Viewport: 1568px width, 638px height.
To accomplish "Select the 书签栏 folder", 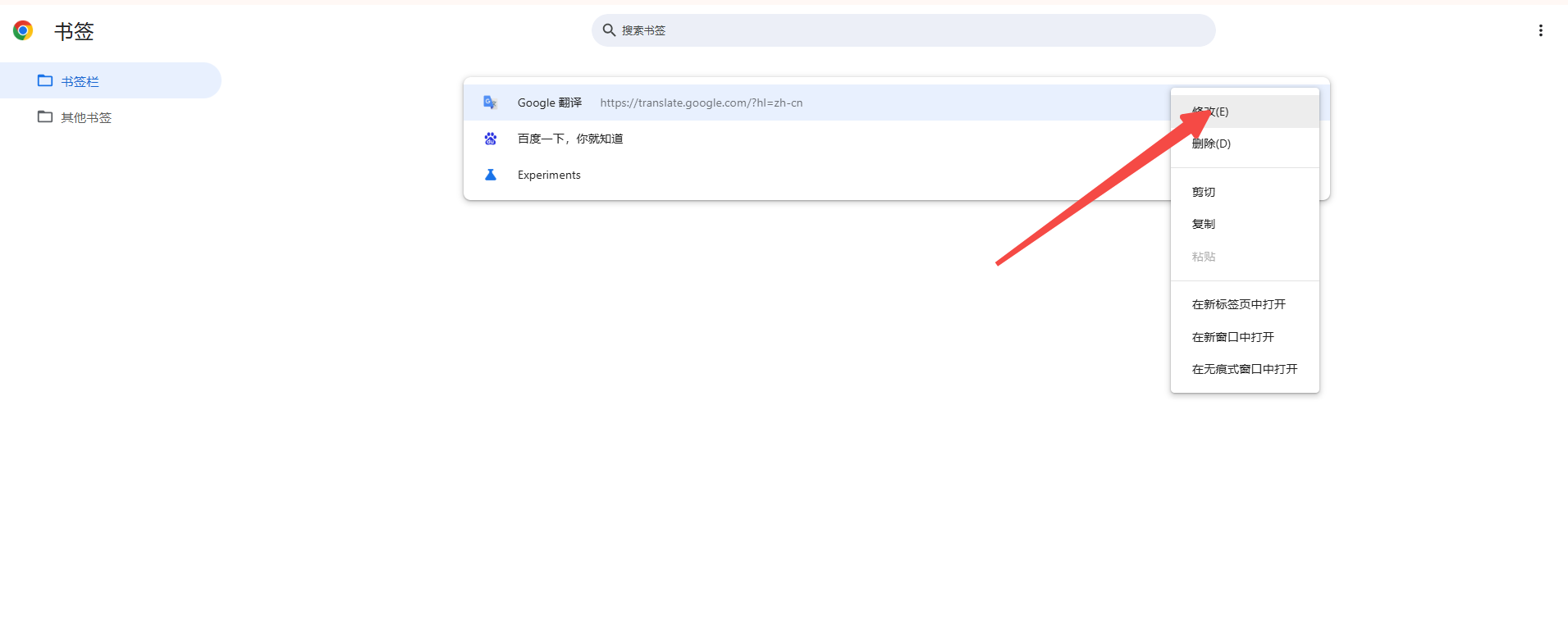I will (x=111, y=81).
